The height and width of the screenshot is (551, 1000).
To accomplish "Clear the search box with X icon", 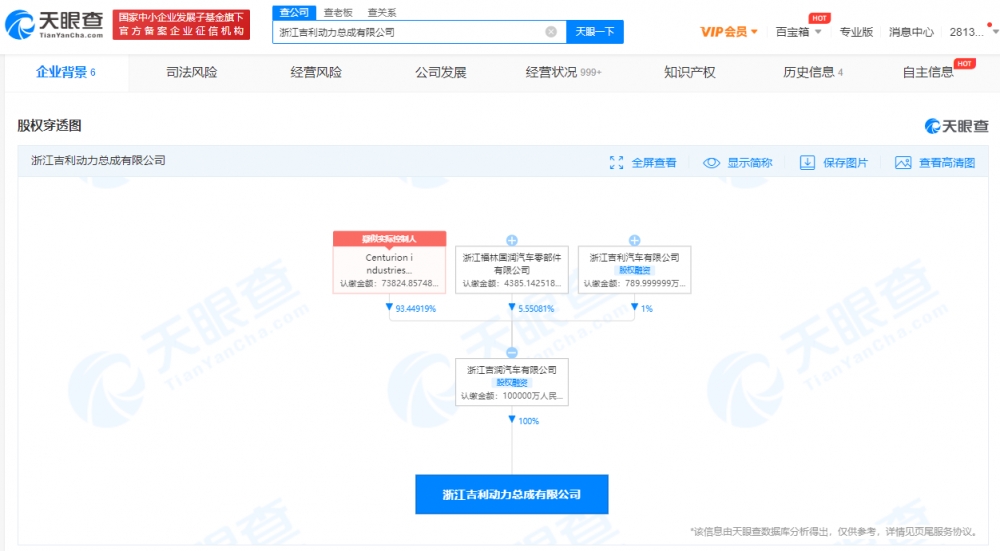I will 551,32.
